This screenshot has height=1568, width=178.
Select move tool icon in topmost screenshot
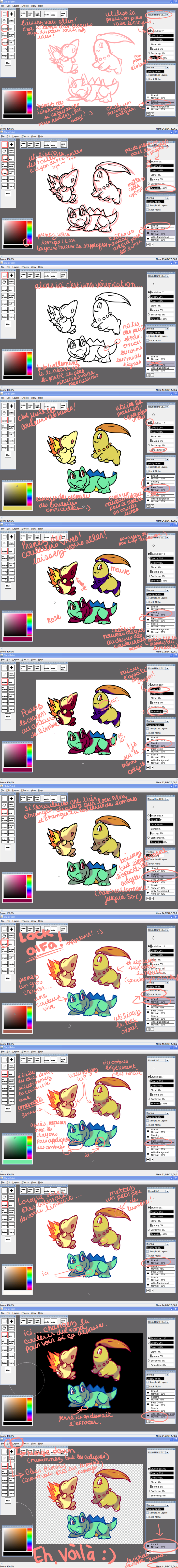click(x=11, y=14)
